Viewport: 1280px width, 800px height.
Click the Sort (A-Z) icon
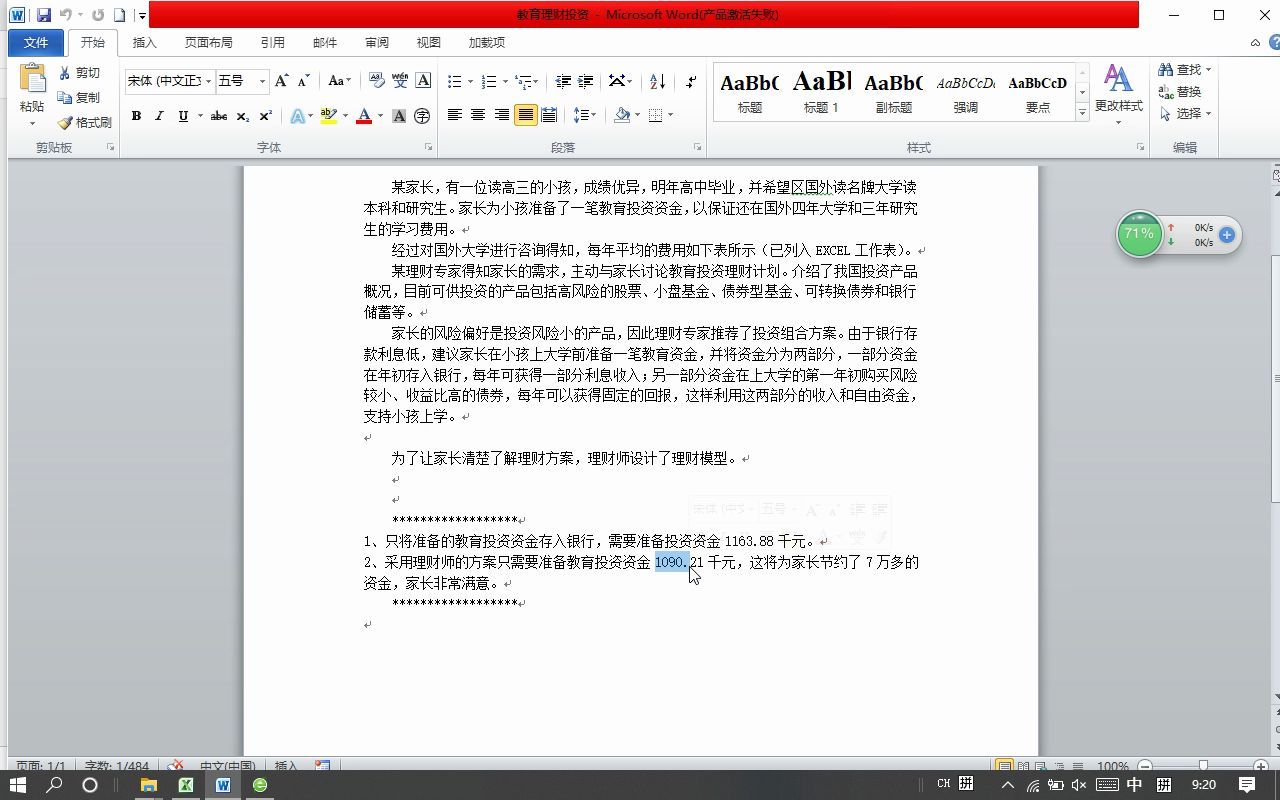pos(657,81)
